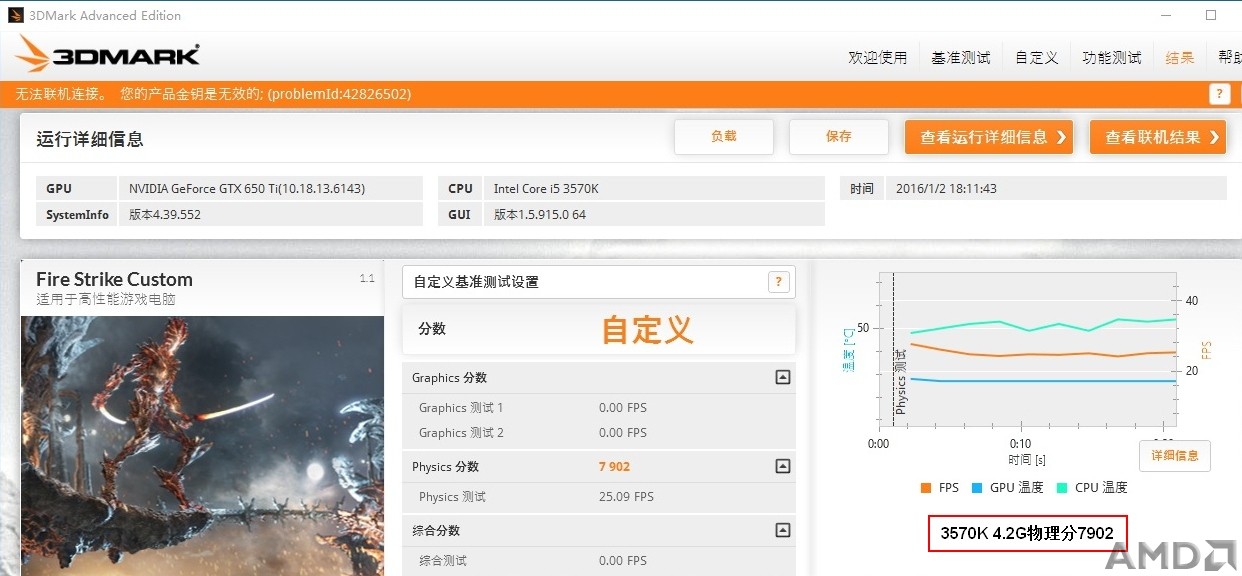
Task: Click CPU value Intel Core i5 3570K
Action: click(x=656, y=188)
